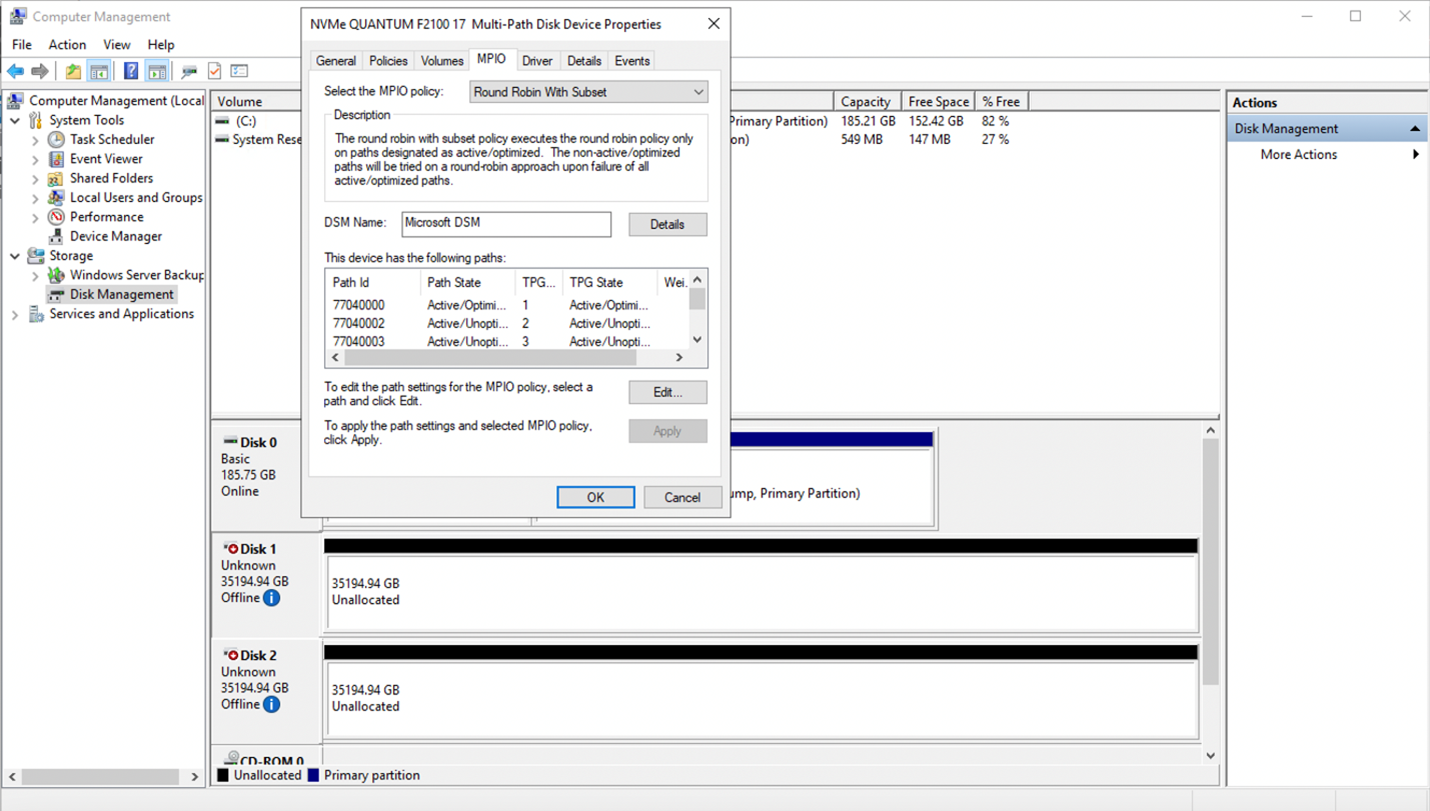Collapse the System Tools tree node
This screenshot has height=811, width=1430.
point(15,120)
